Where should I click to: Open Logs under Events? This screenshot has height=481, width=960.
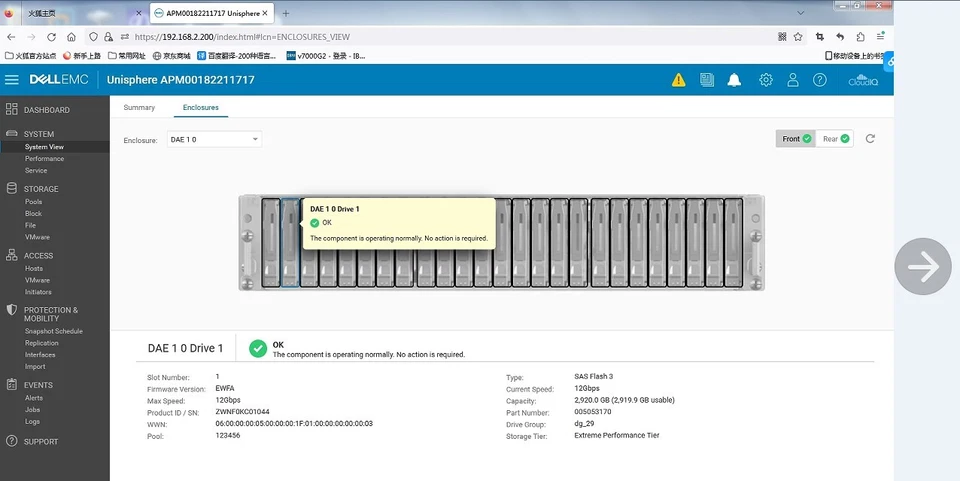(32, 421)
